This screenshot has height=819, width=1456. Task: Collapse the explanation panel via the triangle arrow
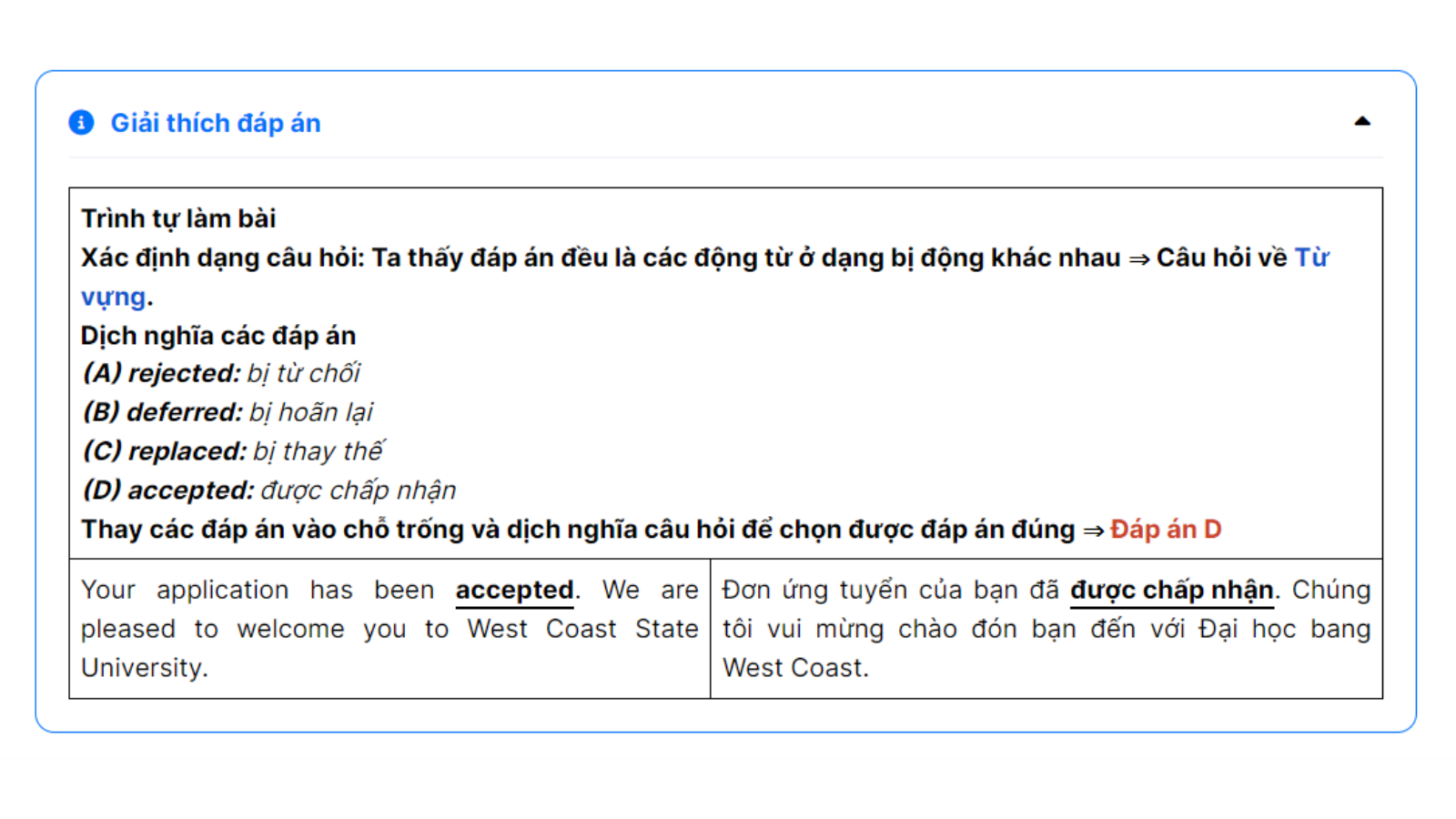[x=1362, y=119]
